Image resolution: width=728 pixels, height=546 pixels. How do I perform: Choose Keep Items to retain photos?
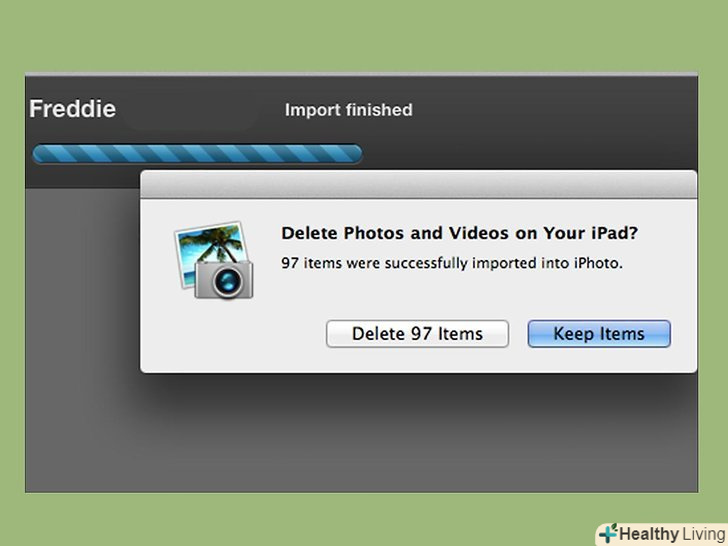coord(598,334)
